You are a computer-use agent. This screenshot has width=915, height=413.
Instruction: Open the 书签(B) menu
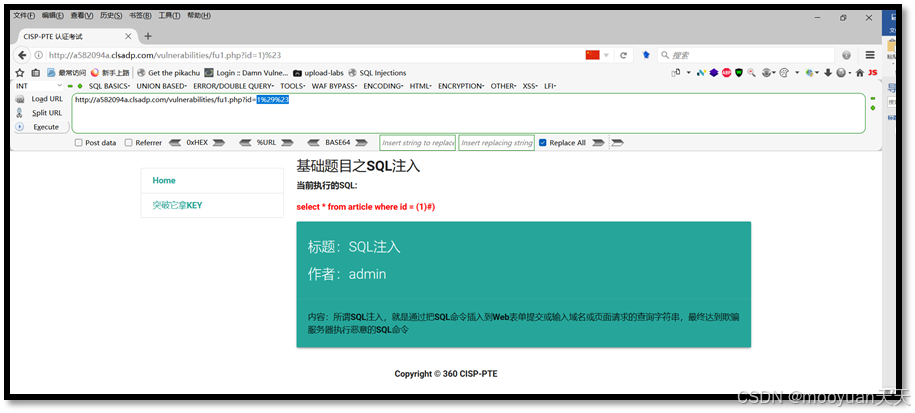point(141,16)
